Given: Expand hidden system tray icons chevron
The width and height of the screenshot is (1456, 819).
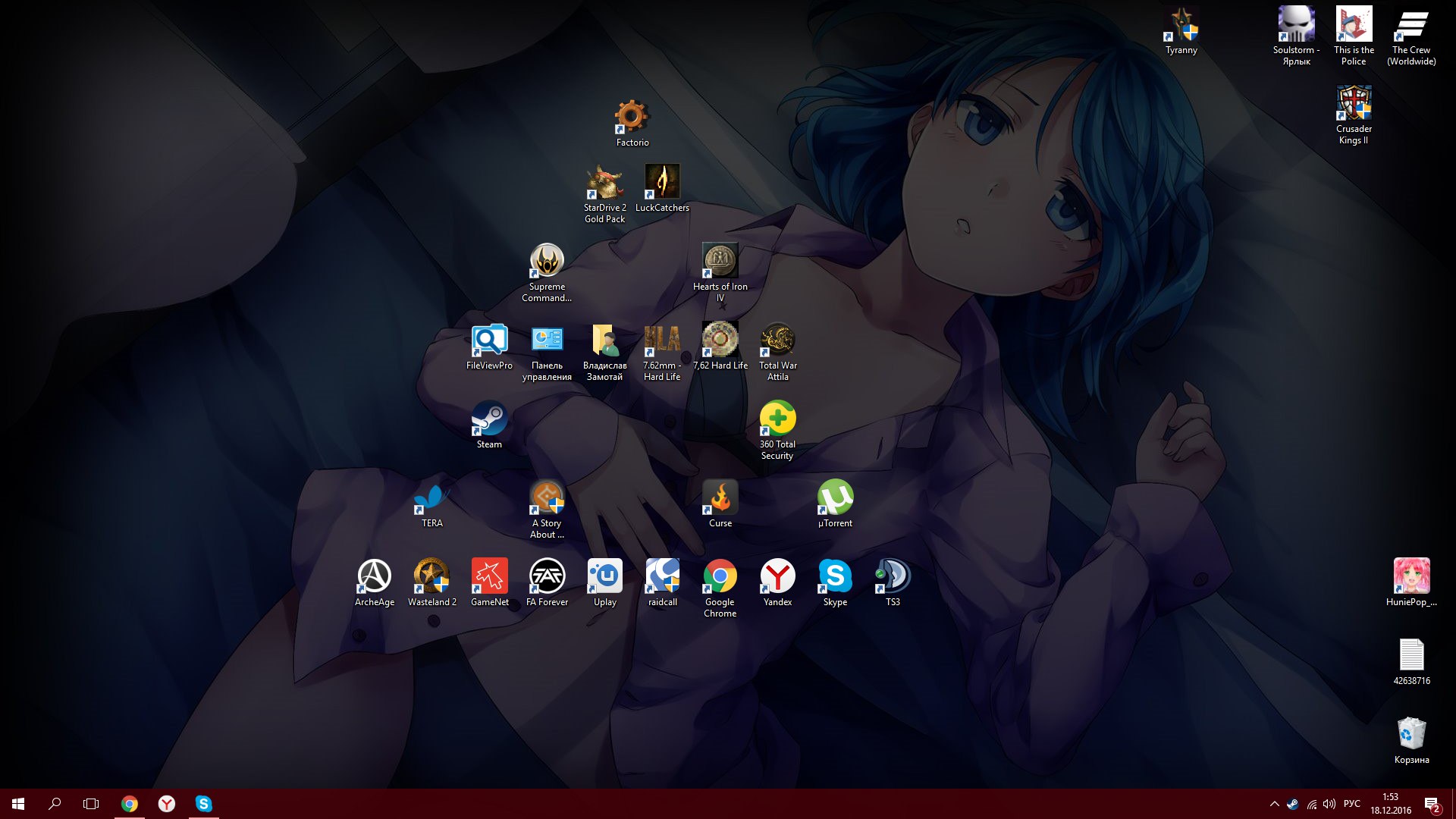Looking at the screenshot, I should 1274,804.
